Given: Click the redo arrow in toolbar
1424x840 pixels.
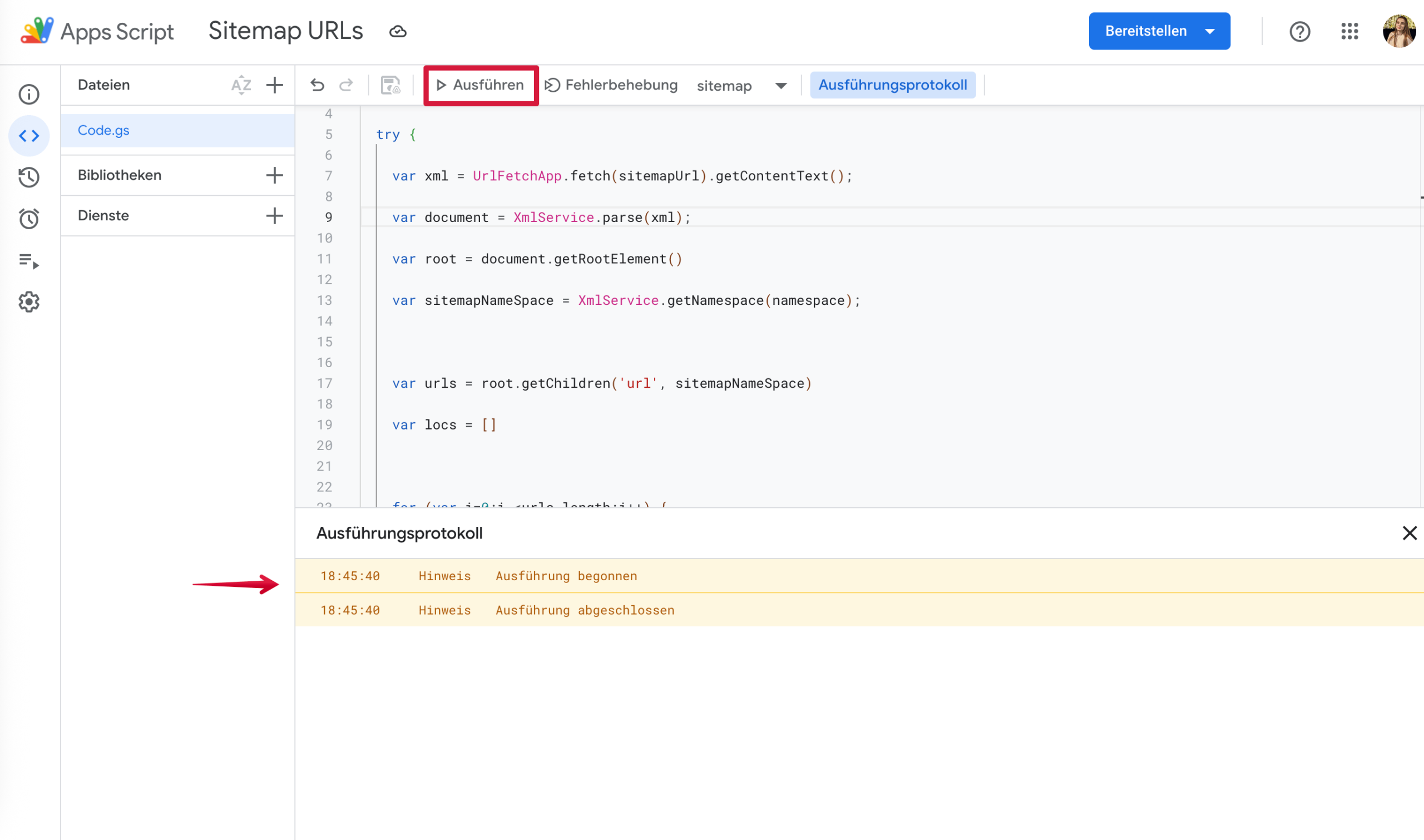Looking at the screenshot, I should click(x=346, y=85).
